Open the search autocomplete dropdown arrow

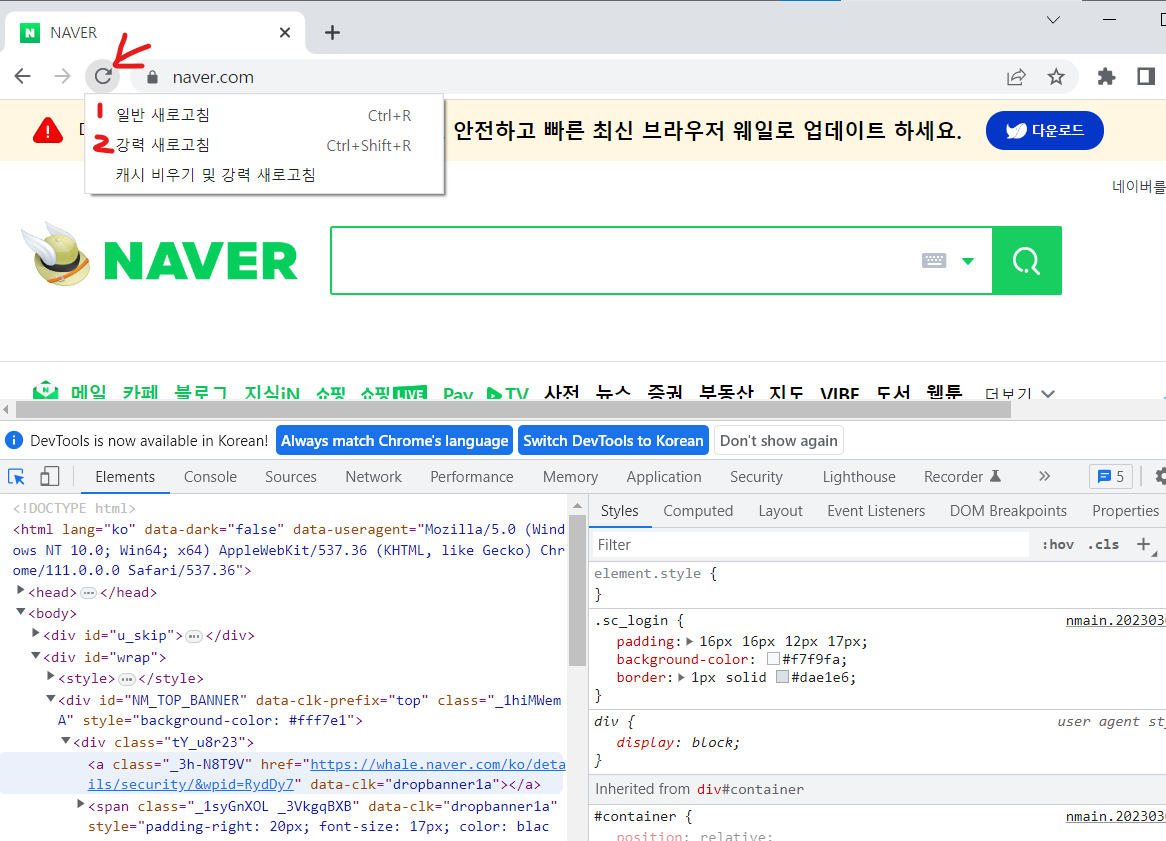click(x=967, y=261)
